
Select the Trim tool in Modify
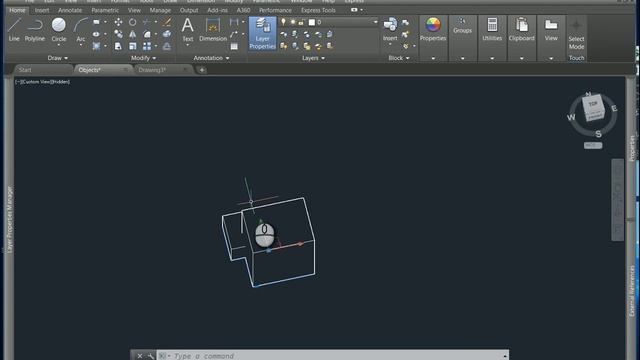pyautogui.click(x=147, y=22)
